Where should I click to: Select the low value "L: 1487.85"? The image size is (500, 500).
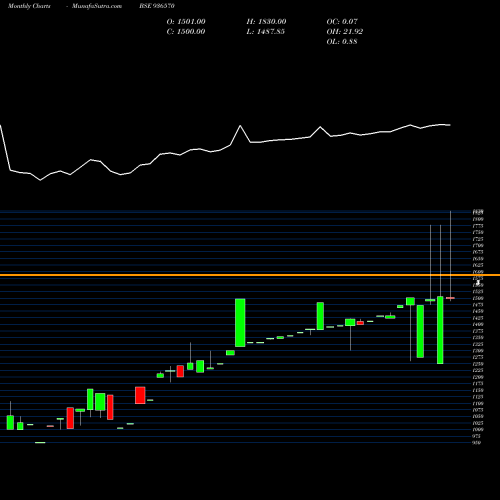click(266, 31)
